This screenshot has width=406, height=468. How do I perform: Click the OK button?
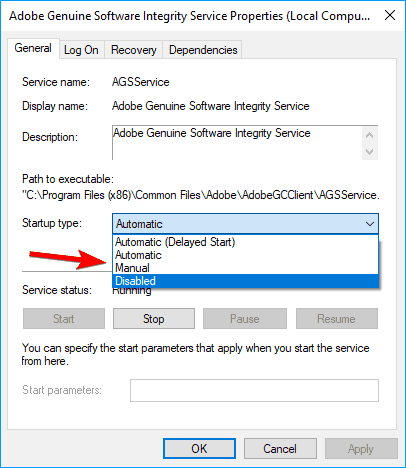pyautogui.click(x=199, y=449)
